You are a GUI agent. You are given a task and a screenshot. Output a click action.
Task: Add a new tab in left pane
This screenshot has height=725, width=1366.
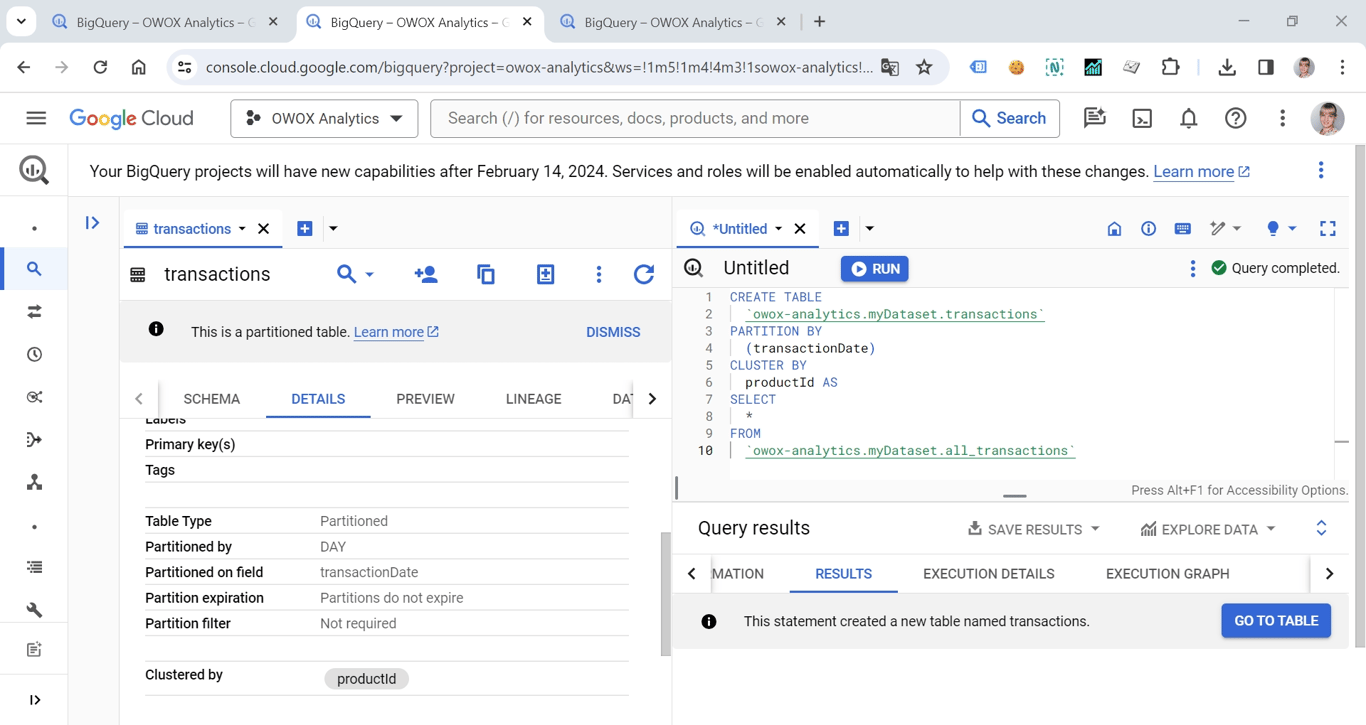pos(305,229)
